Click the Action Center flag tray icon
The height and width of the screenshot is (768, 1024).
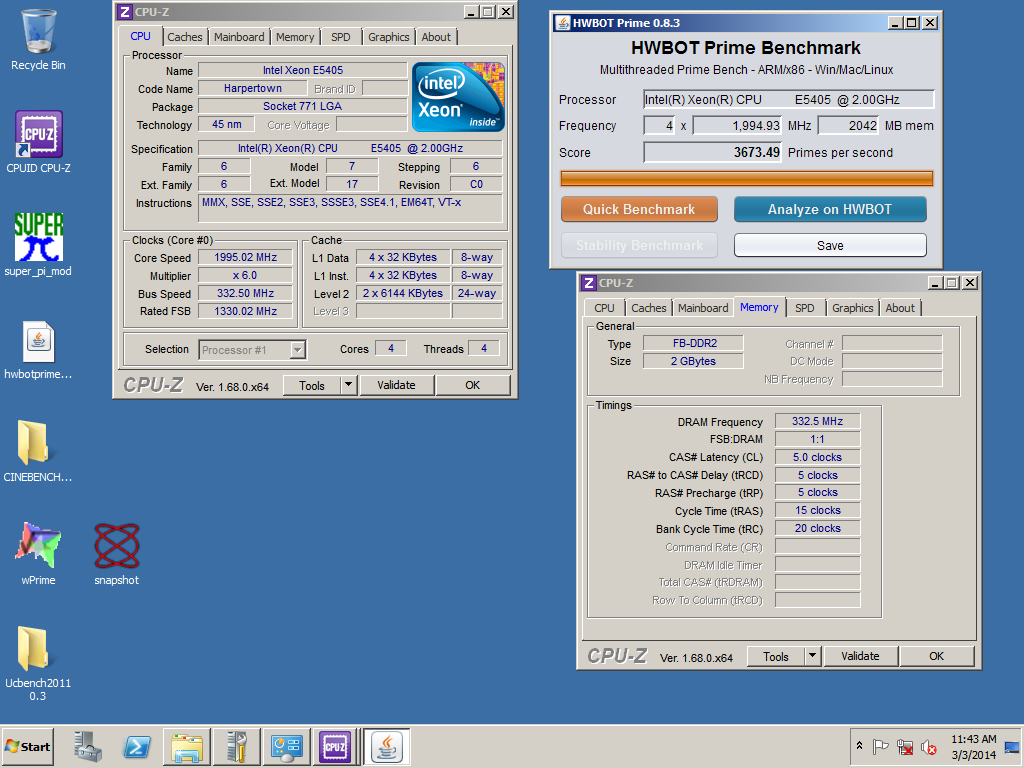point(880,746)
